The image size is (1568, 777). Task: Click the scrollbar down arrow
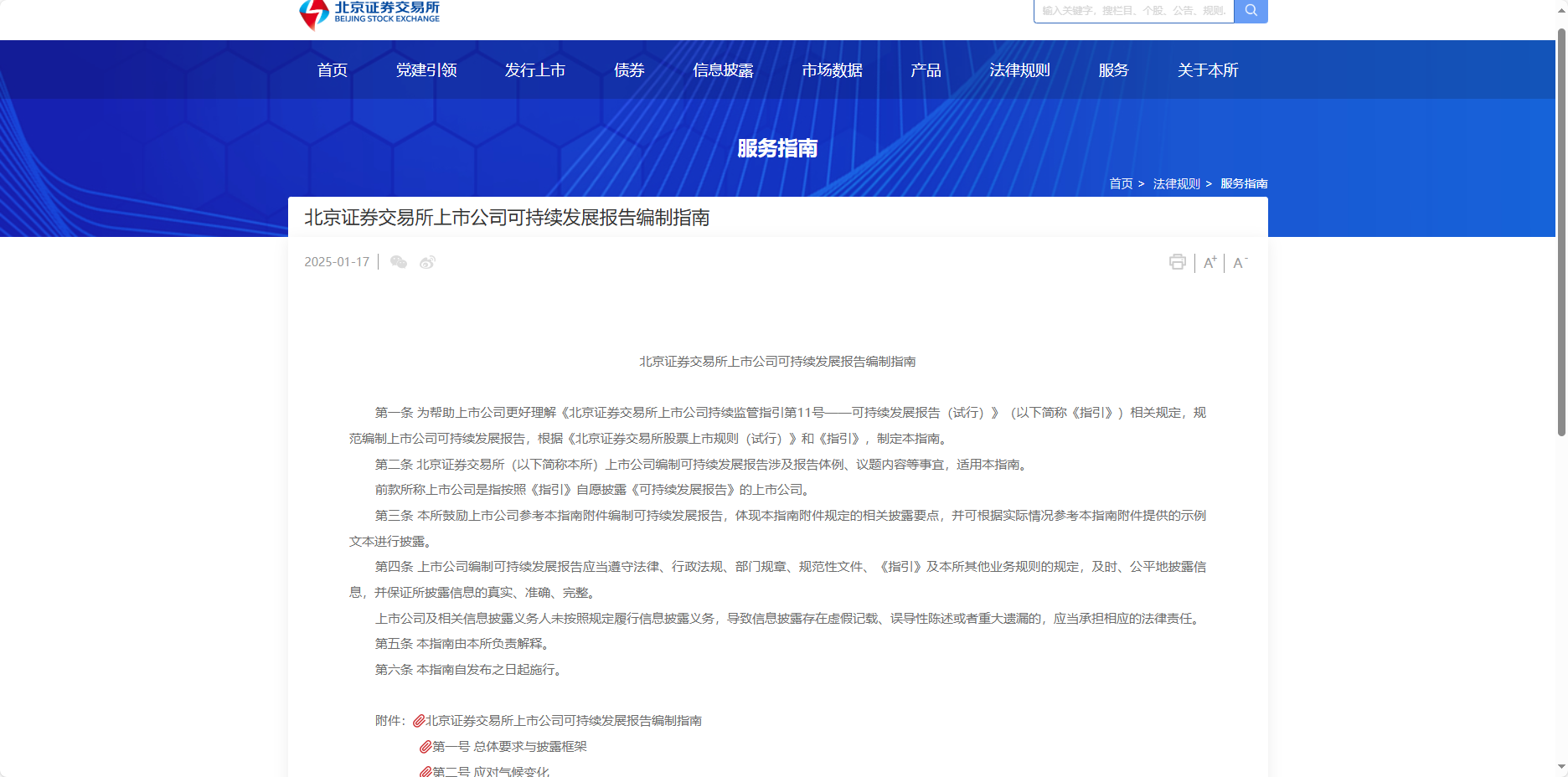tap(1561, 767)
